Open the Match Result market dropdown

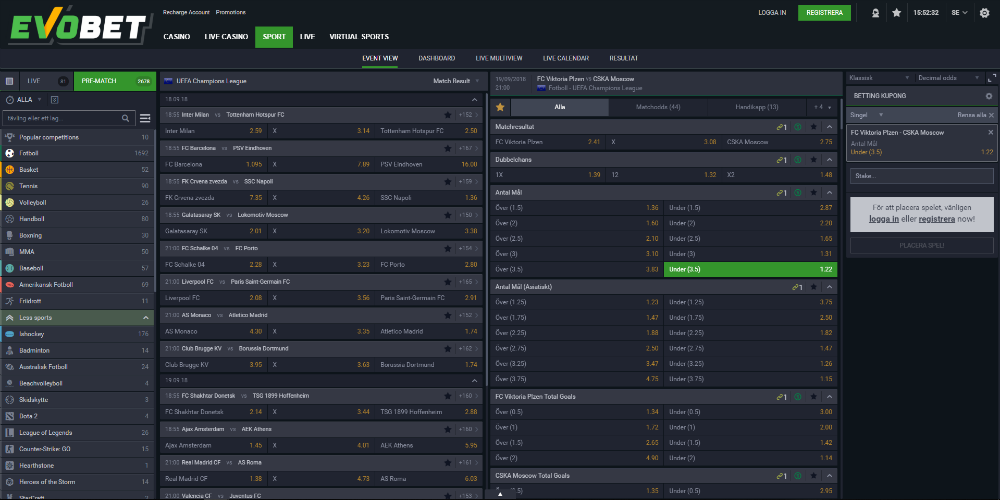click(456, 81)
